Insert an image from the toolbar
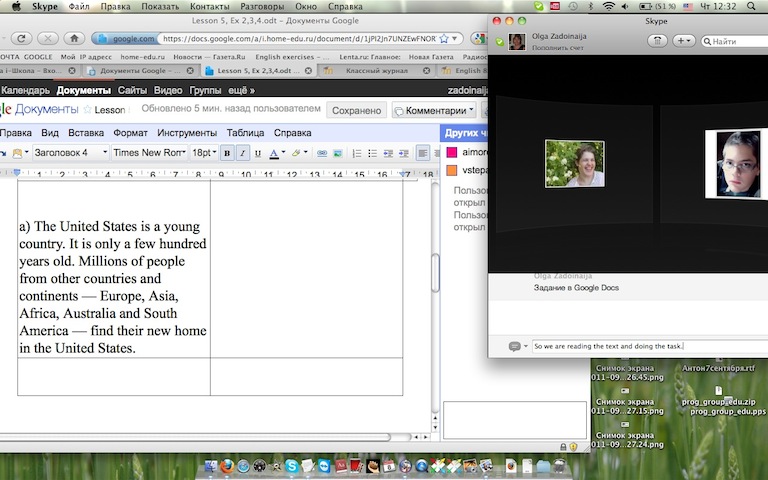The image size is (768, 480). [337, 153]
